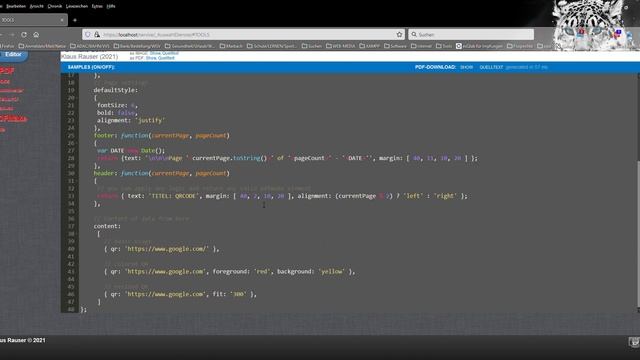The height and width of the screenshot is (360, 640).
Task: Open the Schule/LERNEN/Sport bookmarks folder
Action: pyautogui.click(x=272, y=46)
